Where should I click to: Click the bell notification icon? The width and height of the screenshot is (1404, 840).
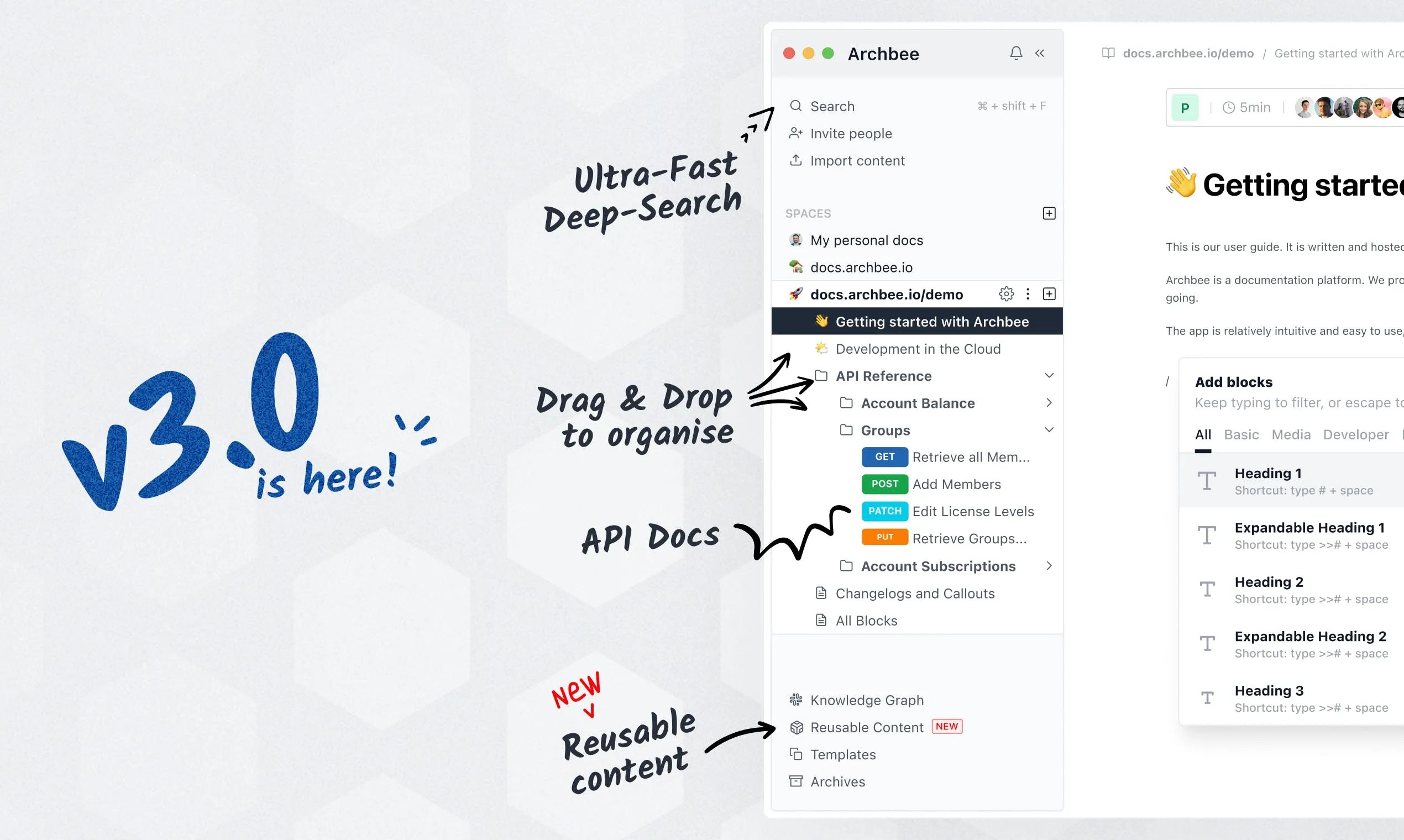[1016, 53]
